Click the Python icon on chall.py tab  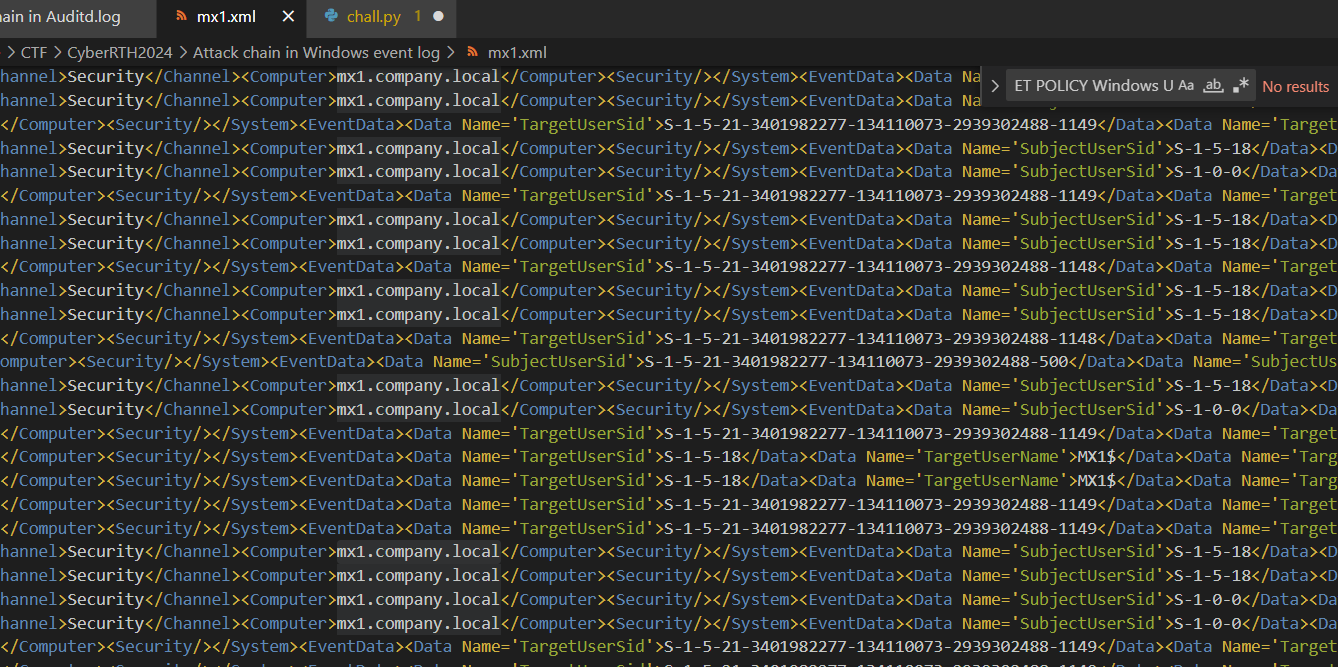click(331, 16)
